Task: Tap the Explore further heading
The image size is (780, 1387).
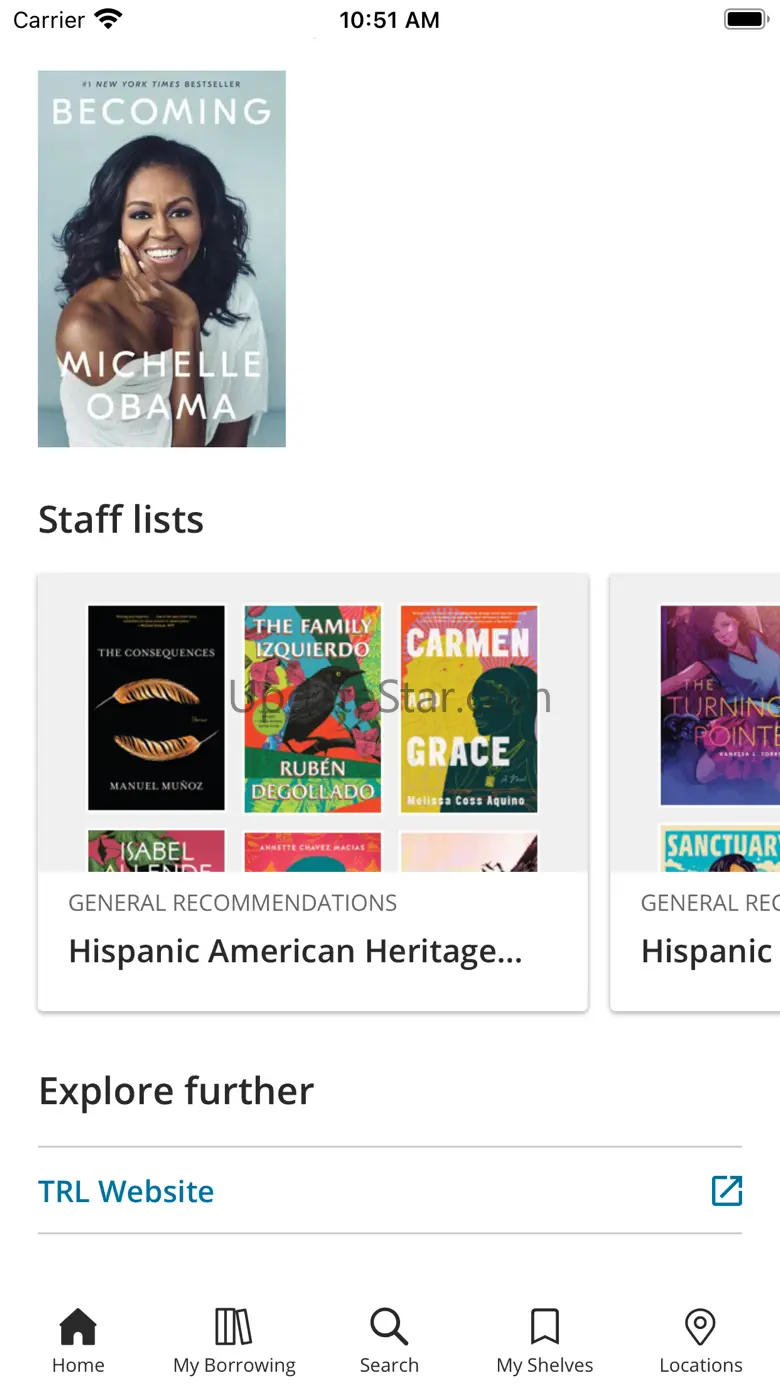Action: click(176, 1091)
